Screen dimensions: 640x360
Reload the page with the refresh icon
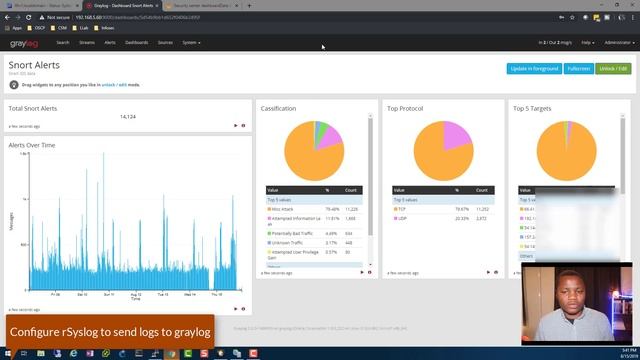[x=29, y=18]
